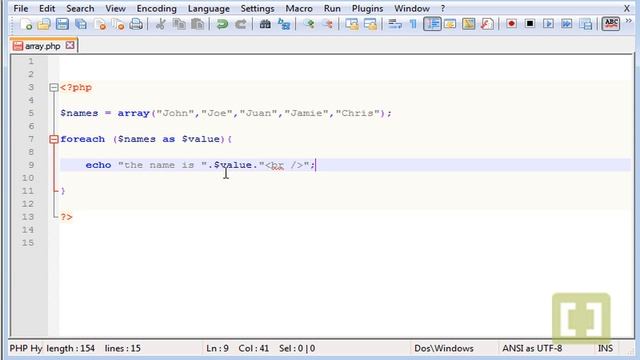Save the current recorded macro icon
The width and height of the screenshot is (640, 360).
tap(585, 24)
